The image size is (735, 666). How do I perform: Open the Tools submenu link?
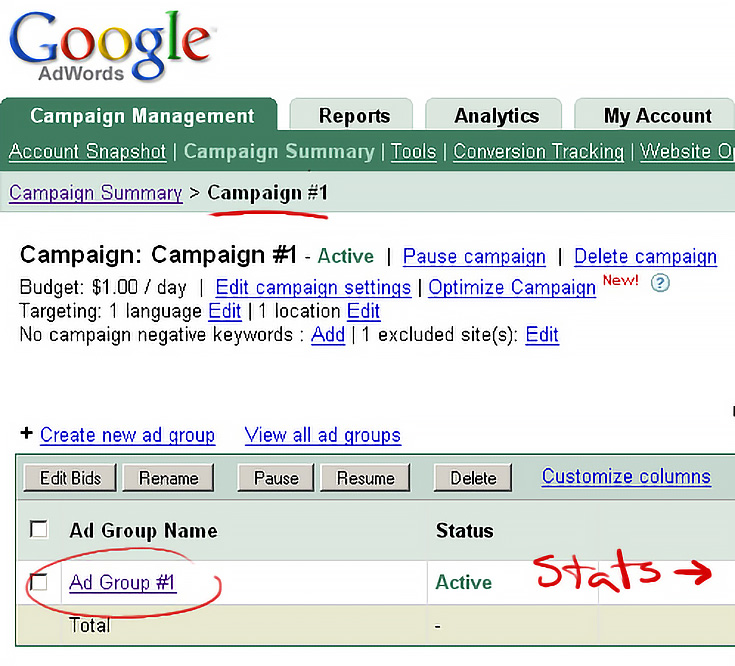[413, 152]
